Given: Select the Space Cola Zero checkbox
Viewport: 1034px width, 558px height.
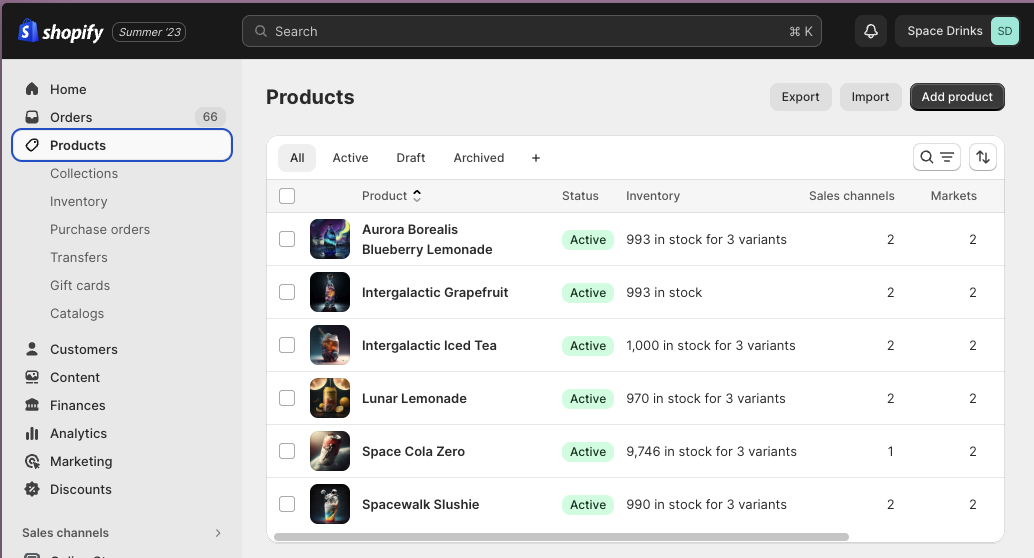Looking at the screenshot, I should click(287, 451).
